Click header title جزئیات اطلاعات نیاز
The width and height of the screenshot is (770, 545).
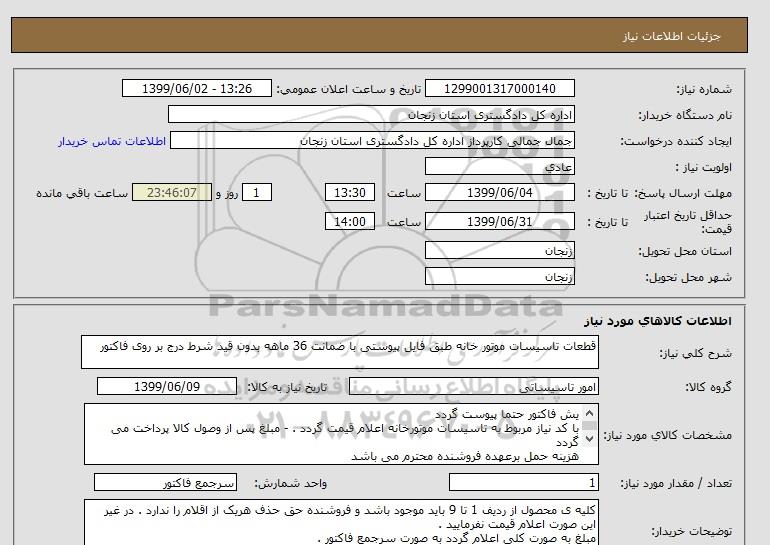pyautogui.click(x=672, y=36)
